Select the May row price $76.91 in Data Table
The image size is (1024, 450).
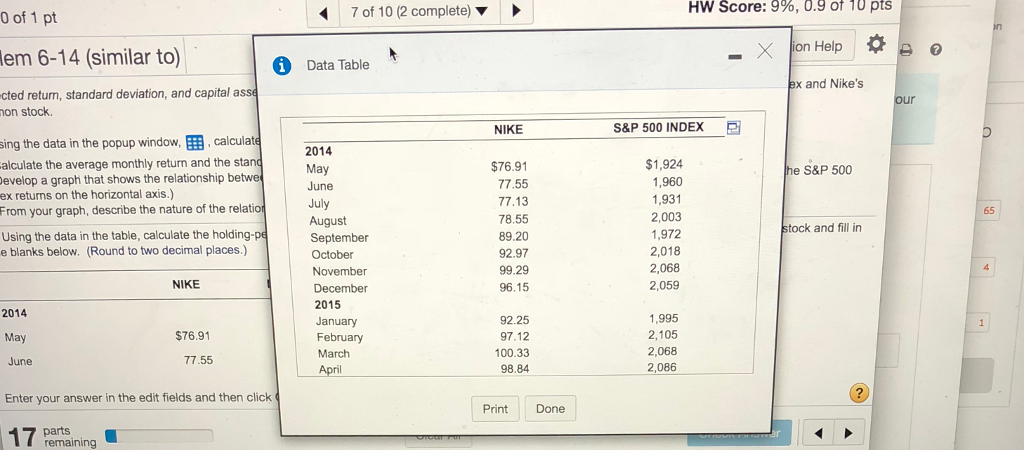tap(509, 167)
